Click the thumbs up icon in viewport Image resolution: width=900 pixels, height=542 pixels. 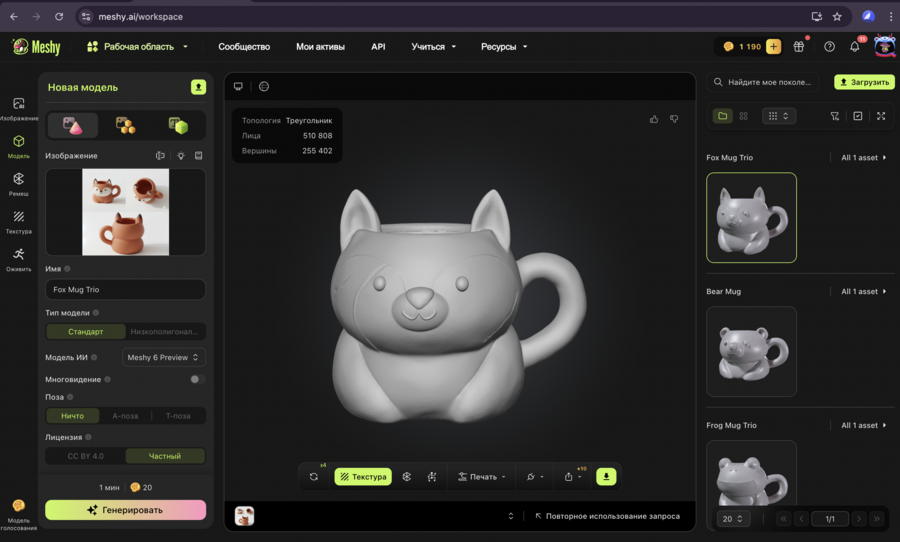[x=654, y=119]
